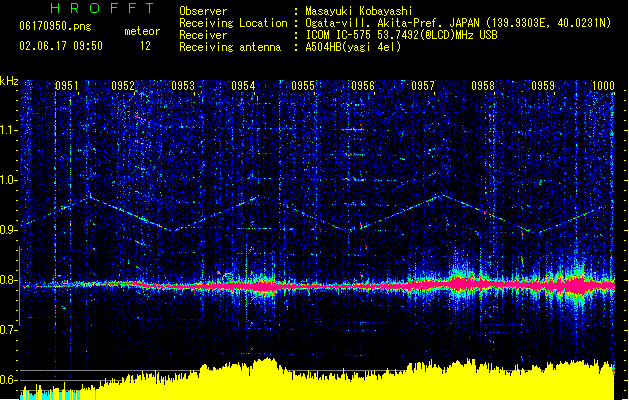The height and width of the screenshot is (400, 629).
Task: Click the 1000 time marker
Action: click(603, 87)
